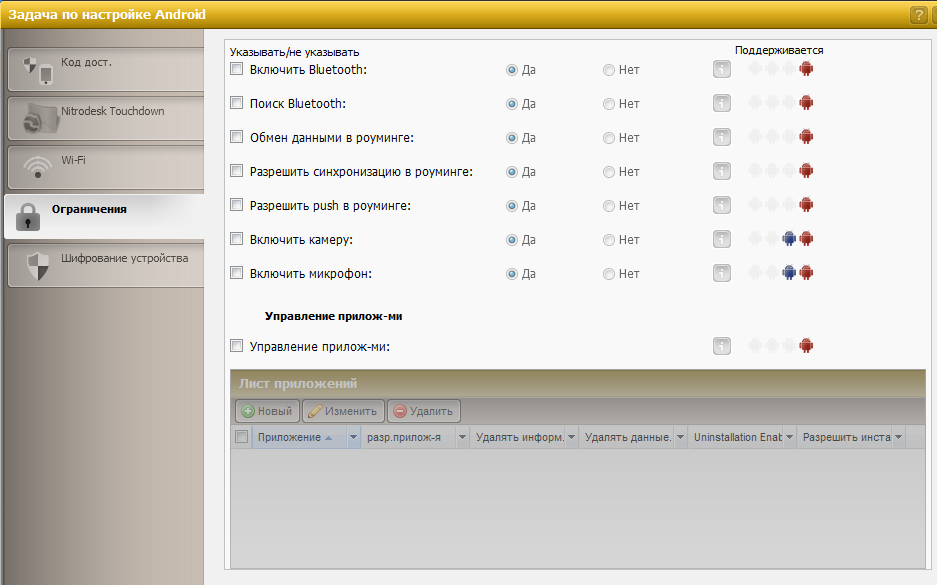Click red Android icon in Разрешить синхронизацию row
This screenshot has width=937, height=585.
[806, 171]
